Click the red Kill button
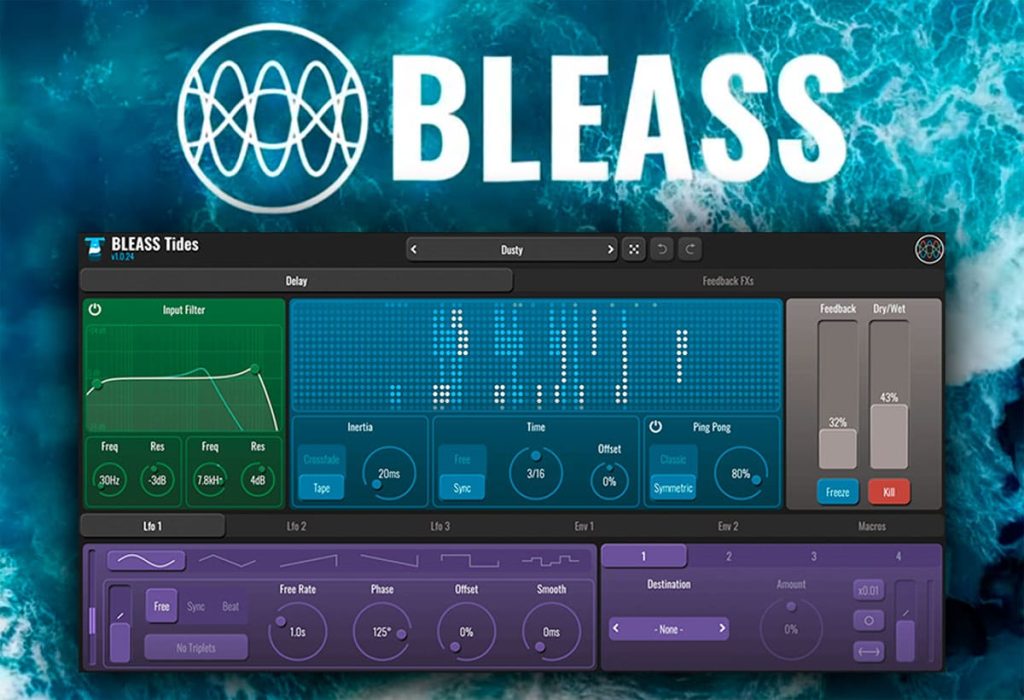Screen dimensions: 1024x700 889,492
